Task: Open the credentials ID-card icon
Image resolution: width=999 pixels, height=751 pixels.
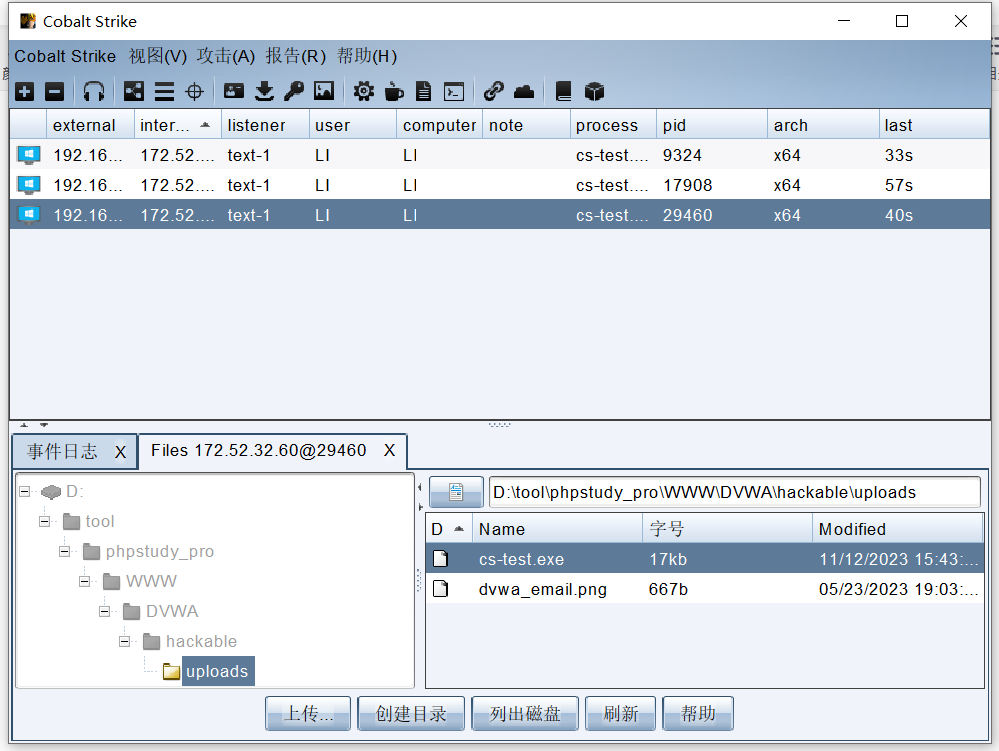Action: (x=234, y=92)
